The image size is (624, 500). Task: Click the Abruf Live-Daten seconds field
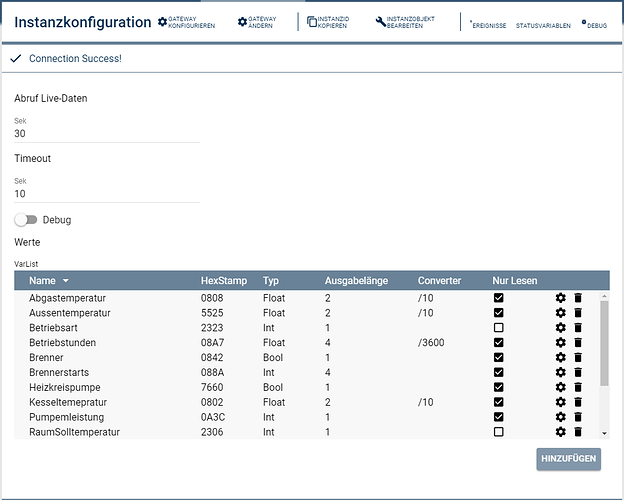(107, 133)
